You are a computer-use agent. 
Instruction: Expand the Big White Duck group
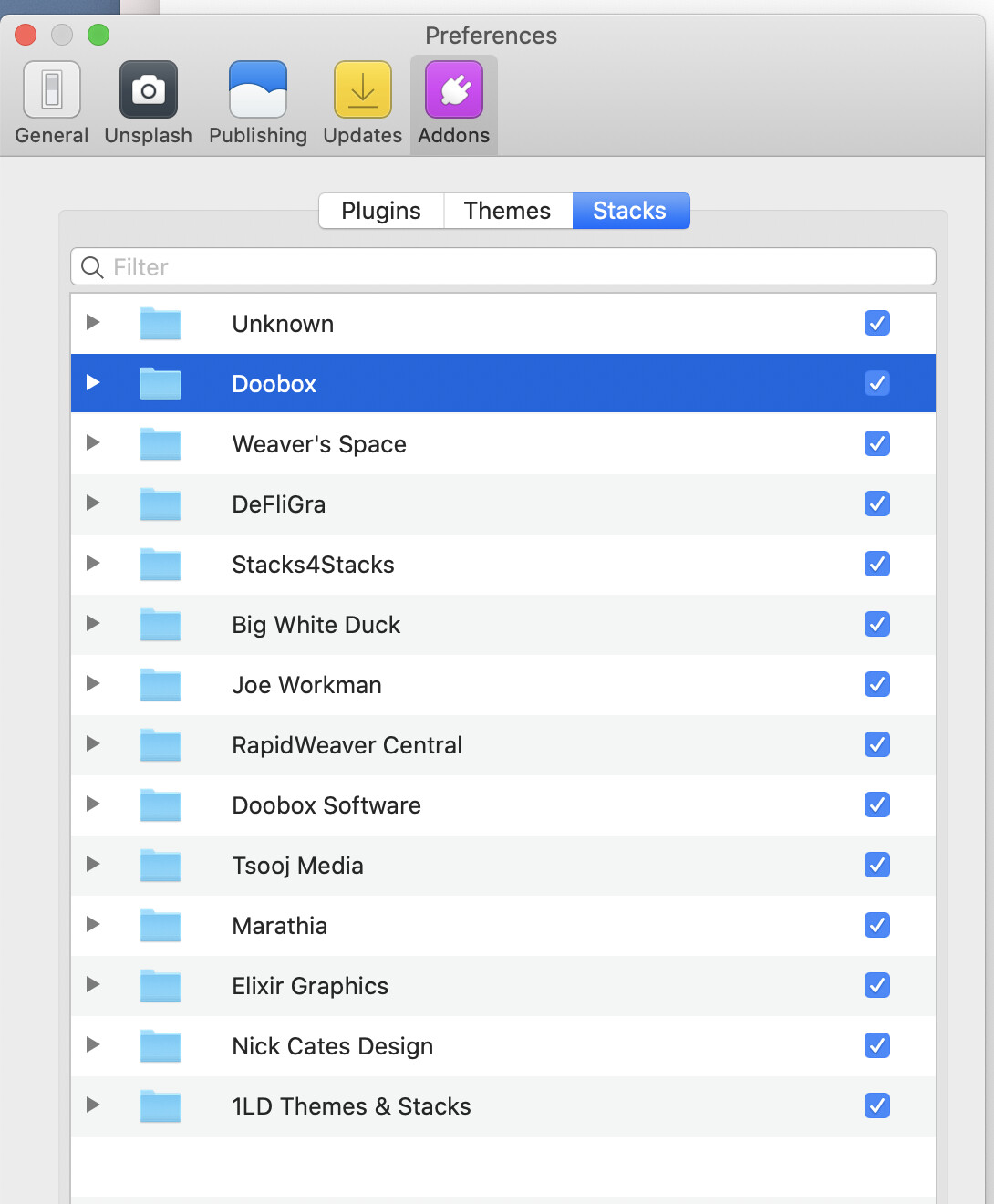click(92, 623)
